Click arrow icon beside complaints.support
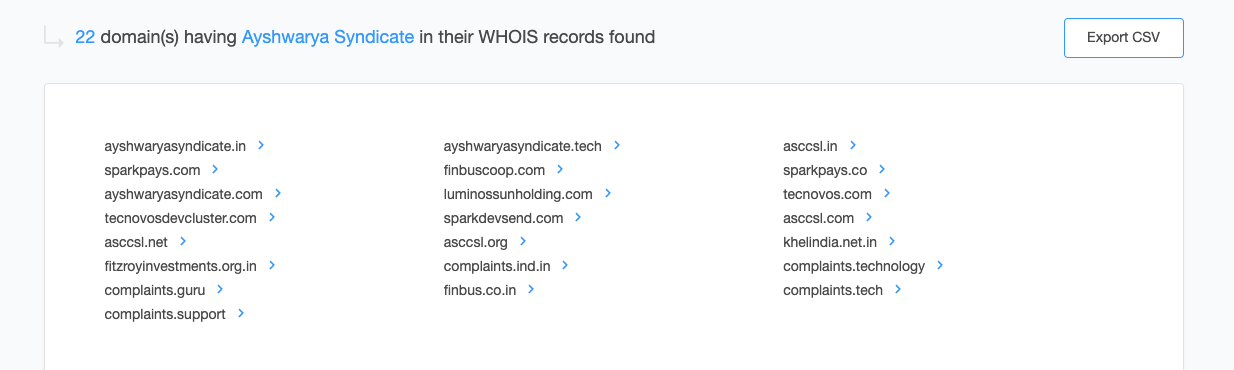The width and height of the screenshot is (1234, 370). pos(241,313)
